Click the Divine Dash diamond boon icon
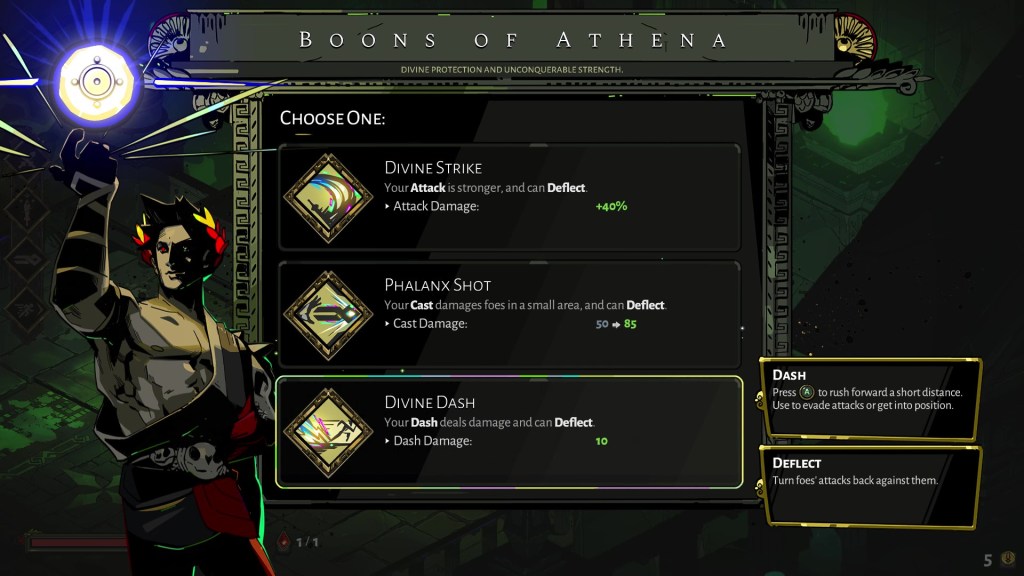This screenshot has width=1024, height=576. pyautogui.click(x=328, y=431)
